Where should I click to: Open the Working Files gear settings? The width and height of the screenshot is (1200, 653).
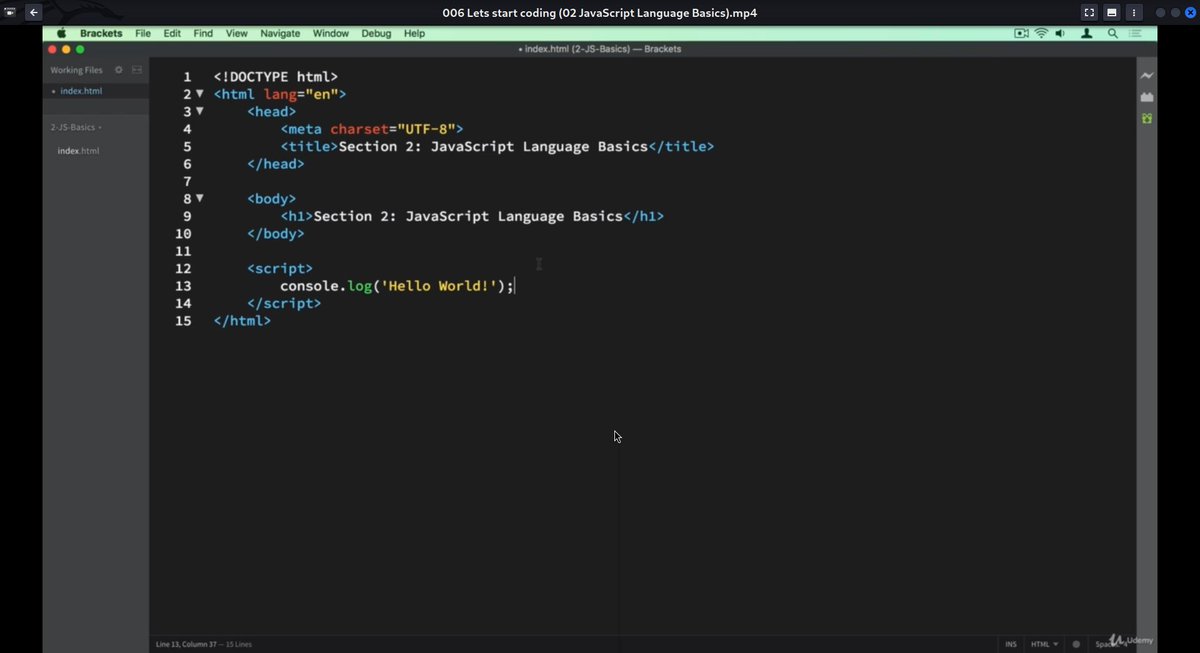119,70
